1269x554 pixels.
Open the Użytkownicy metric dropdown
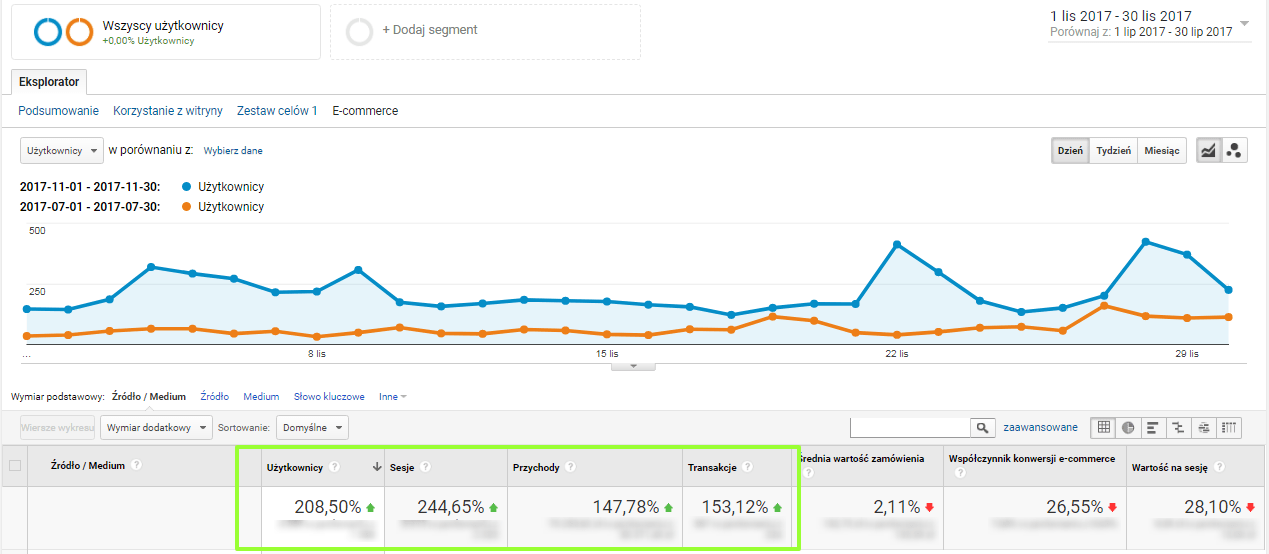(x=62, y=151)
